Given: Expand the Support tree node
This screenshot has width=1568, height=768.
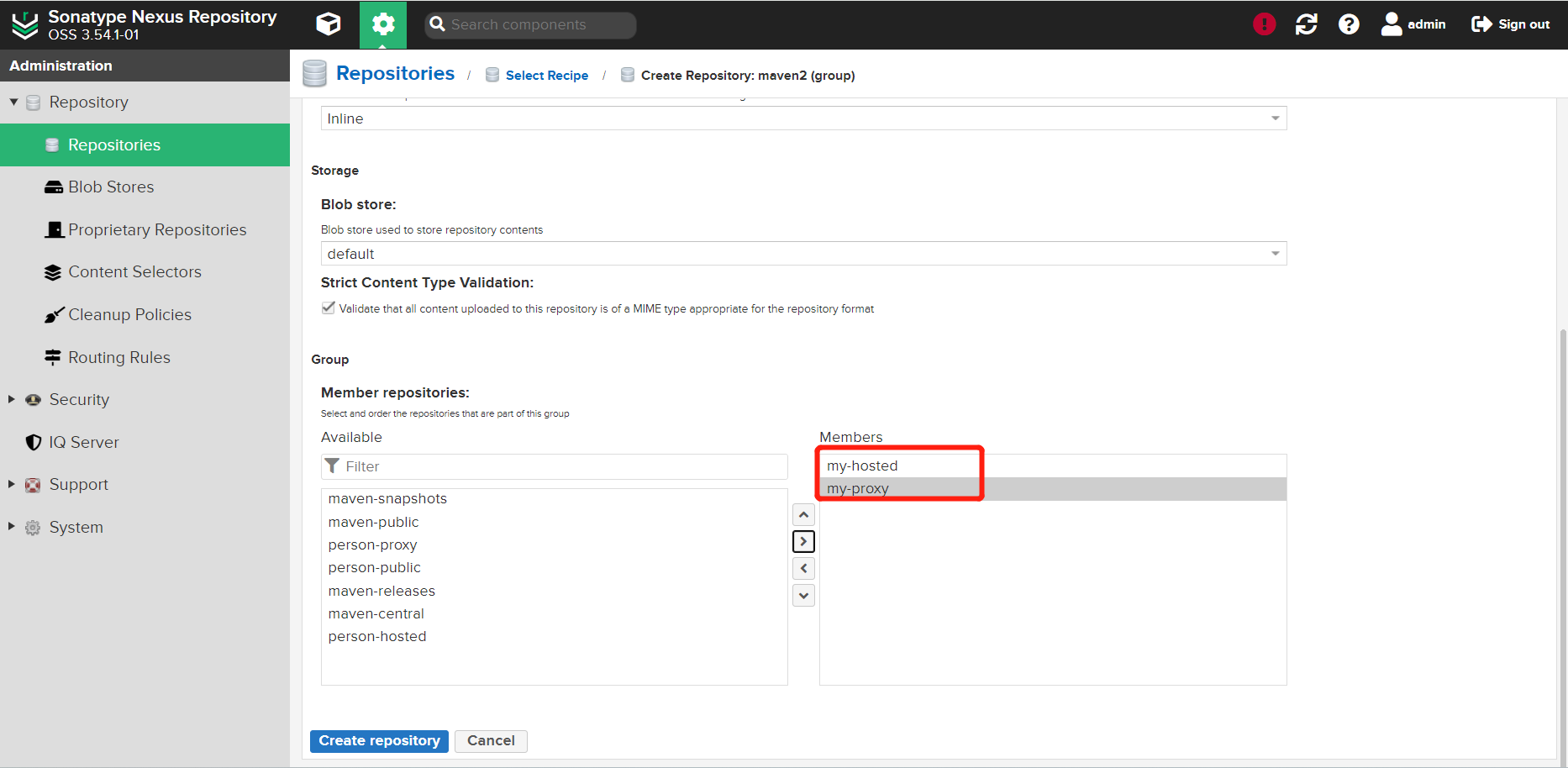Looking at the screenshot, I should click(12, 484).
